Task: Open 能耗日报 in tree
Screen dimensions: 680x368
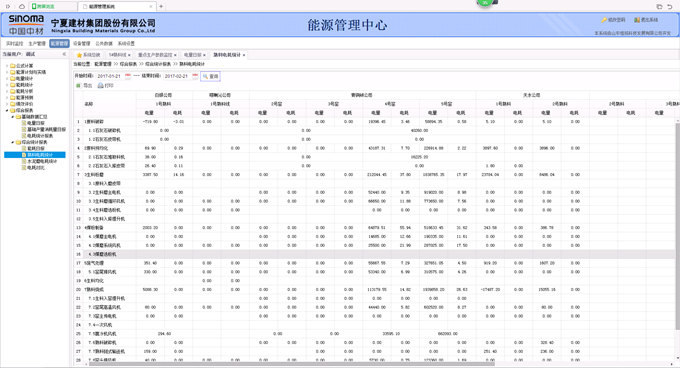Action: click(x=35, y=149)
